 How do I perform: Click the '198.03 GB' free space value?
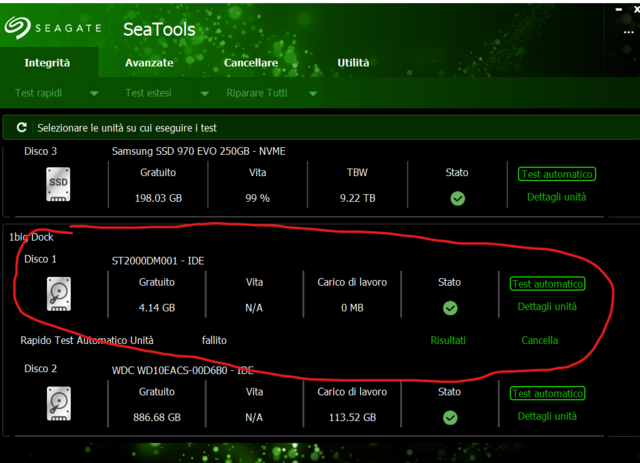tap(158, 198)
